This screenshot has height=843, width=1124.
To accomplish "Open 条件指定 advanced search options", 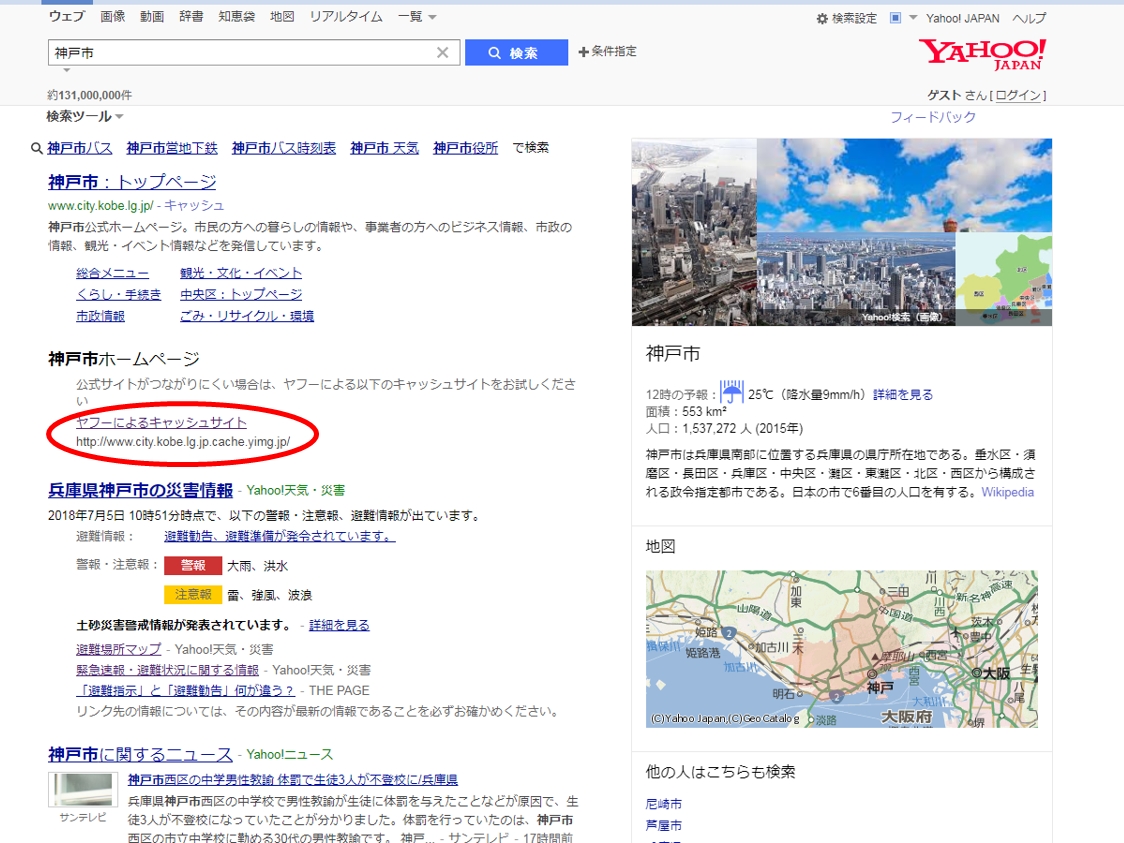I will pyautogui.click(x=607, y=52).
